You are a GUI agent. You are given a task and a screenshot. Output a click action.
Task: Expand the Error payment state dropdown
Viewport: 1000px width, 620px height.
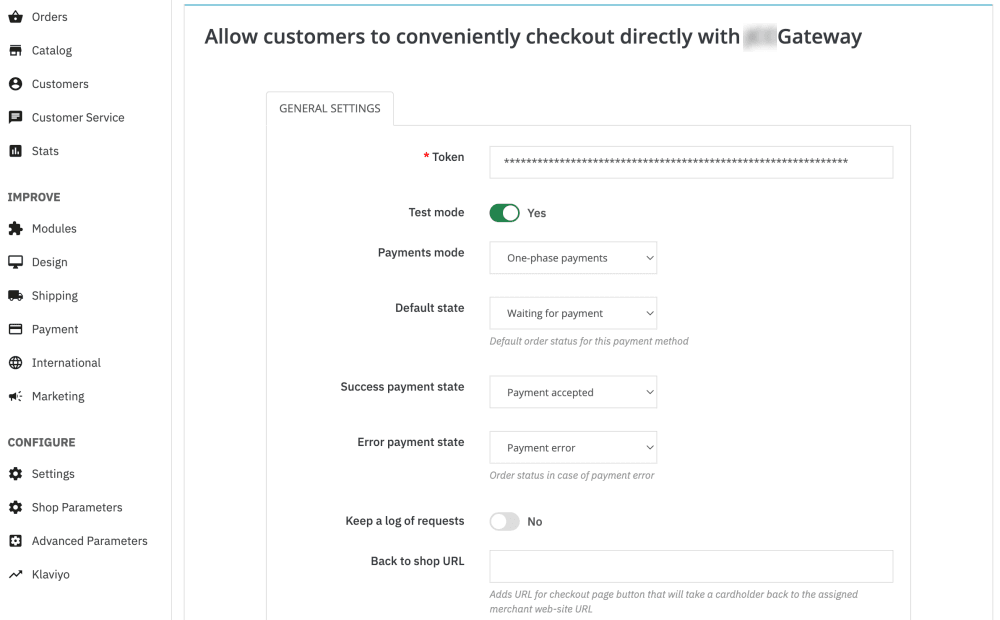pyautogui.click(x=573, y=447)
